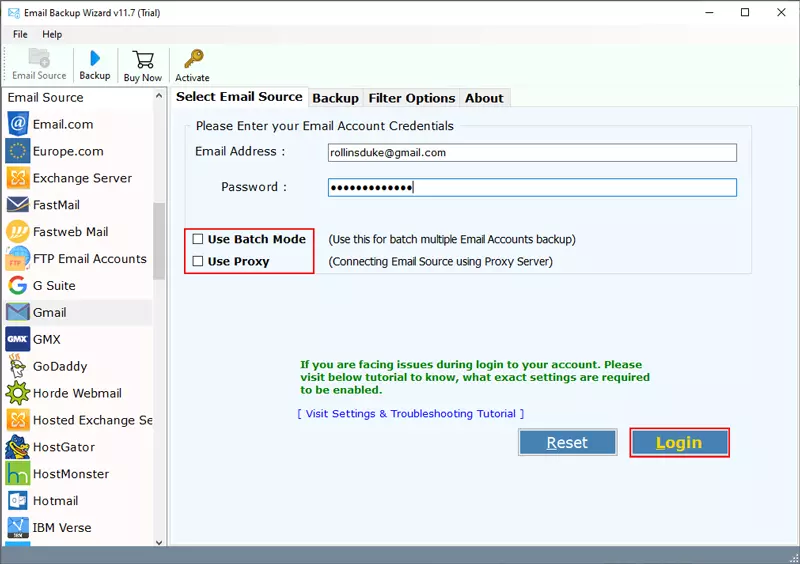Select the IBM Verse entry text
The width and height of the screenshot is (800, 564).
click(x=62, y=528)
